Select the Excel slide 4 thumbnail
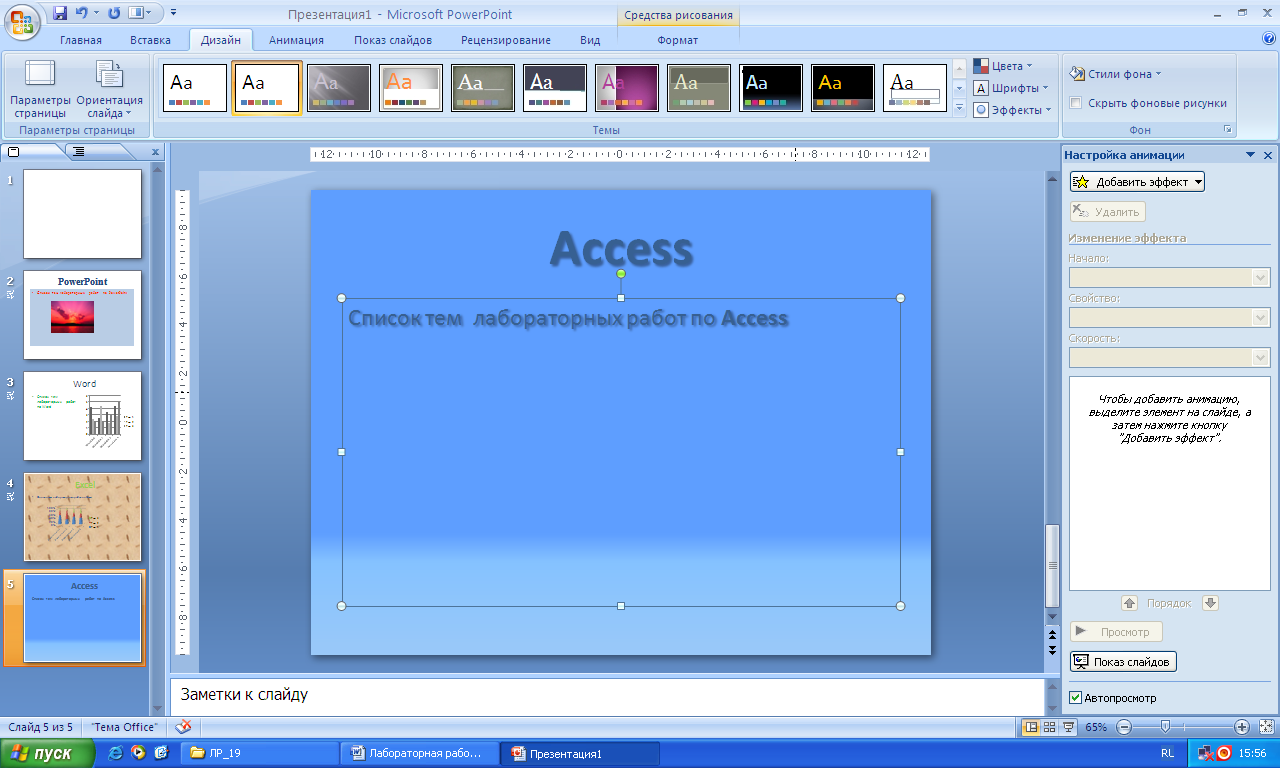This screenshot has height=768, width=1280. [x=82, y=517]
